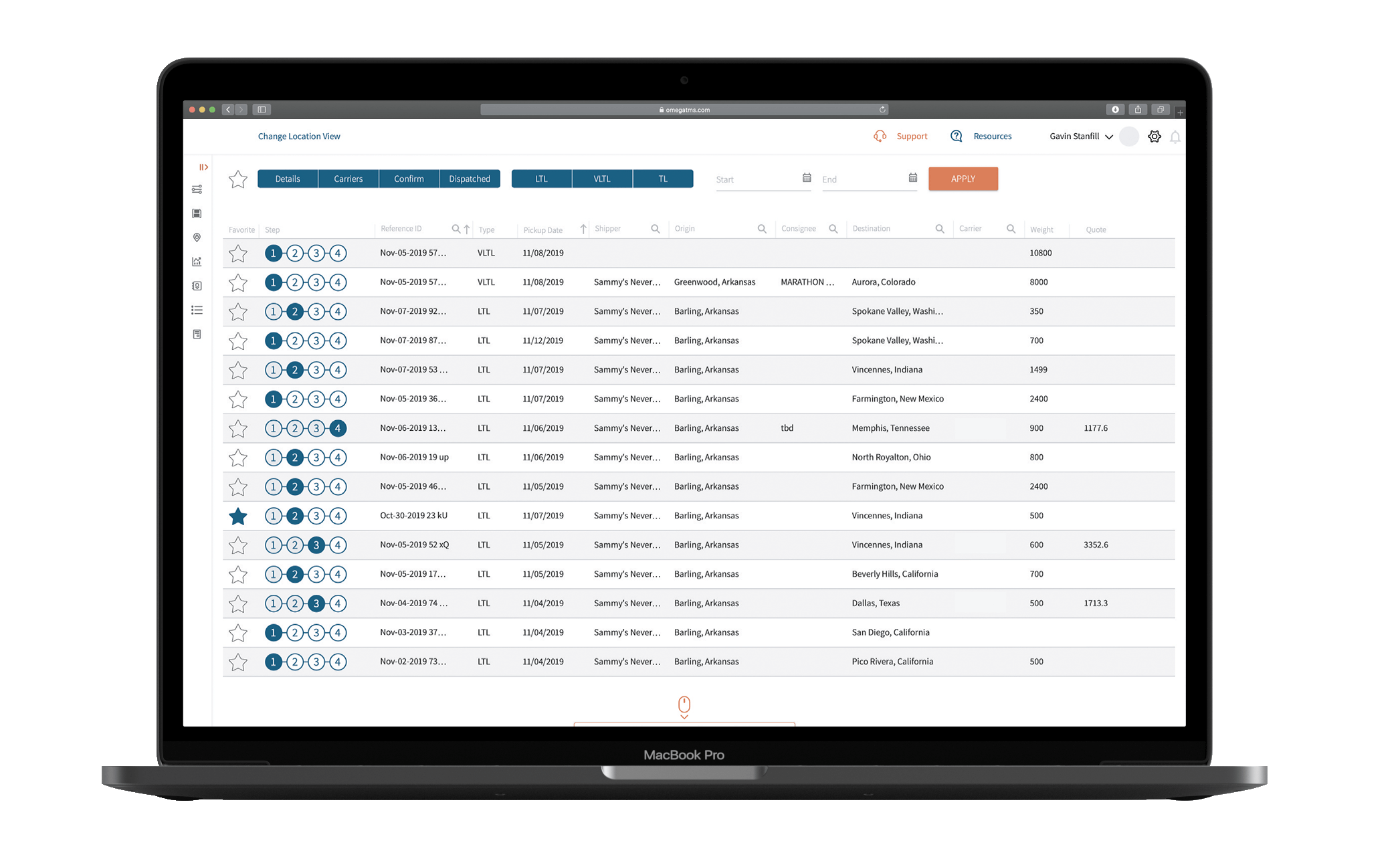Image resolution: width=1400 pixels, height=853 pixels.
Task: Open the filter sliders sidebar icon
Action: tap(197, 189)
